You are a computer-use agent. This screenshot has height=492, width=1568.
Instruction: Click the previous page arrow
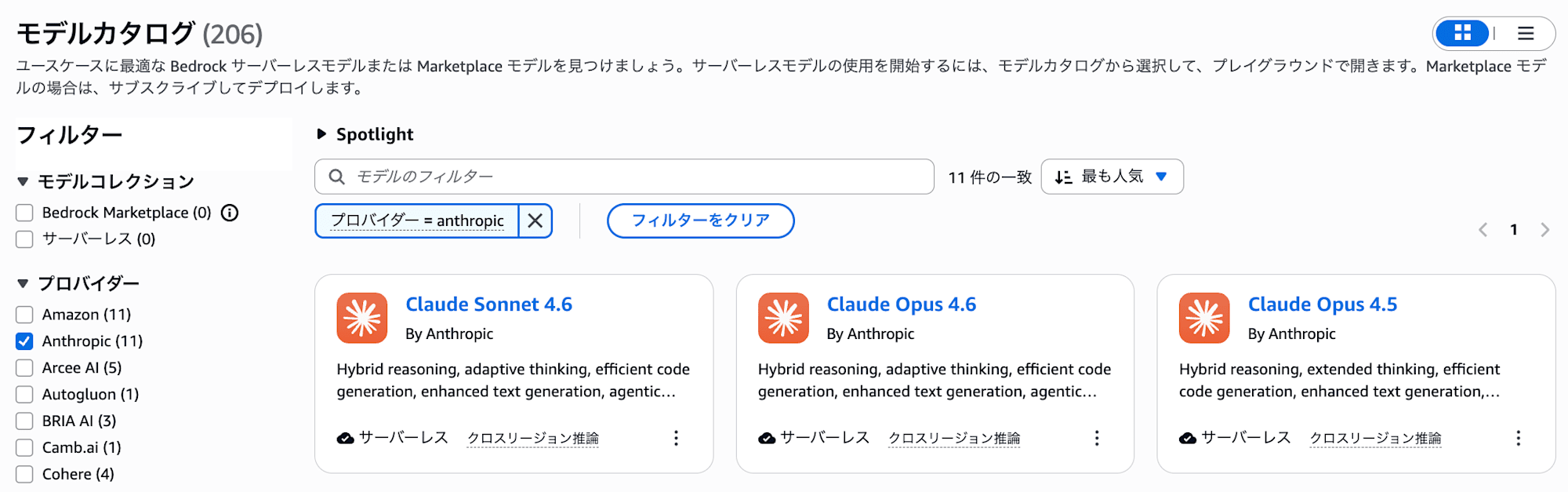point(1482,229)
